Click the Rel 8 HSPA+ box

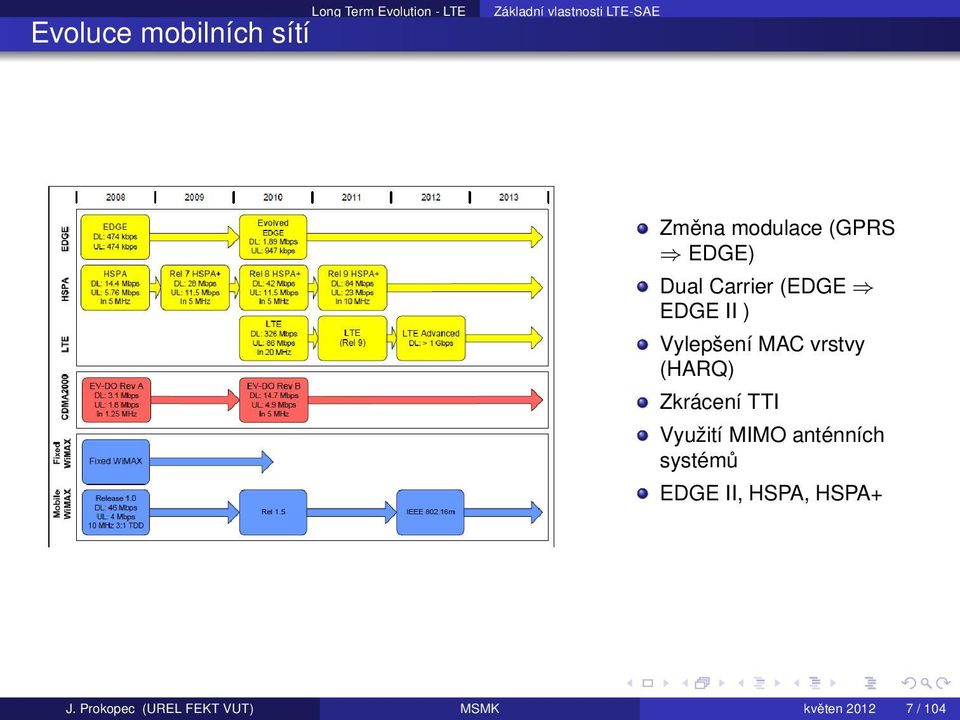(274, 288)
